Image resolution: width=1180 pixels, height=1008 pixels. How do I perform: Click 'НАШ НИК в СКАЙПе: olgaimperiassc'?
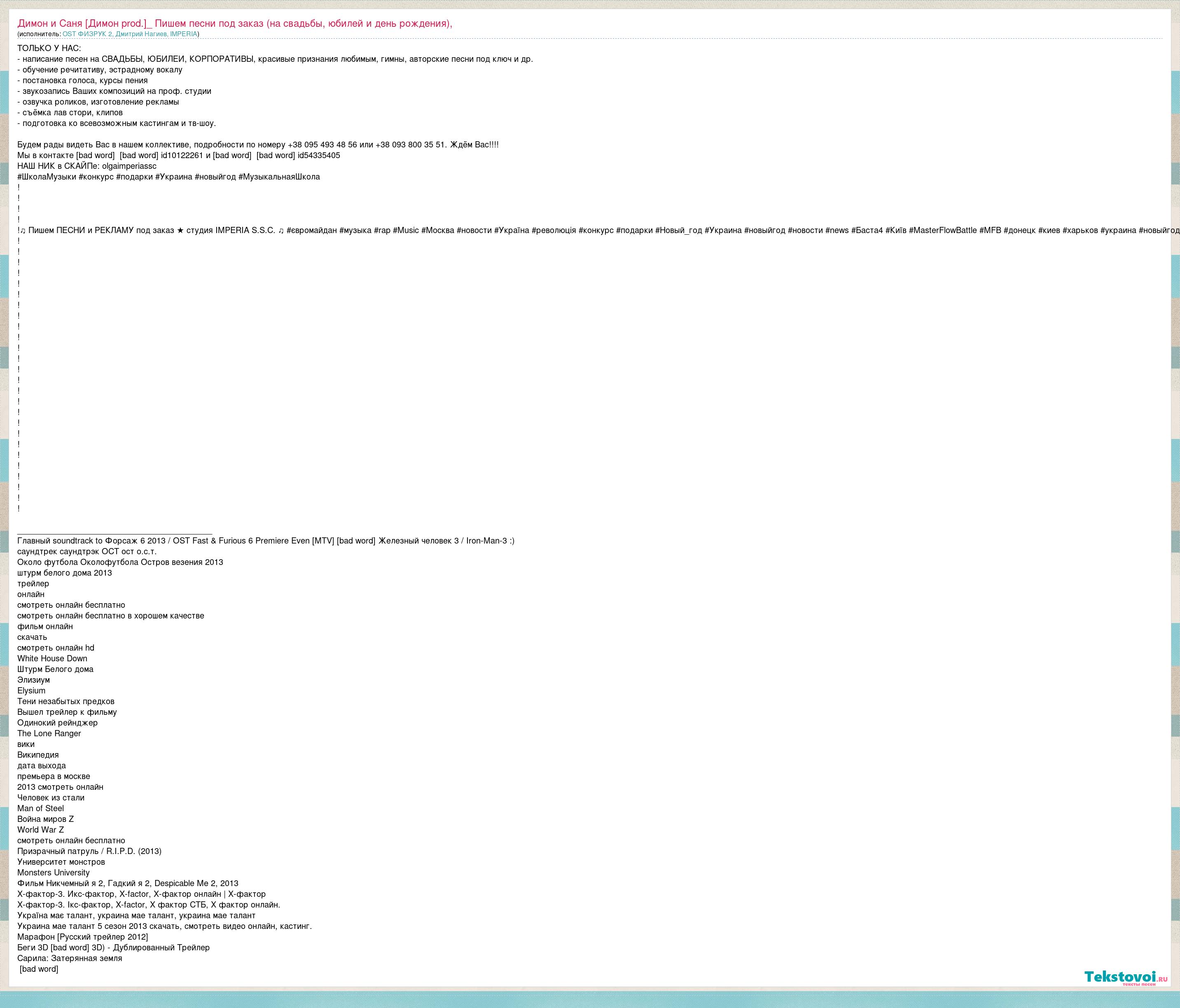pyautogui.click(x=86, y=166)
